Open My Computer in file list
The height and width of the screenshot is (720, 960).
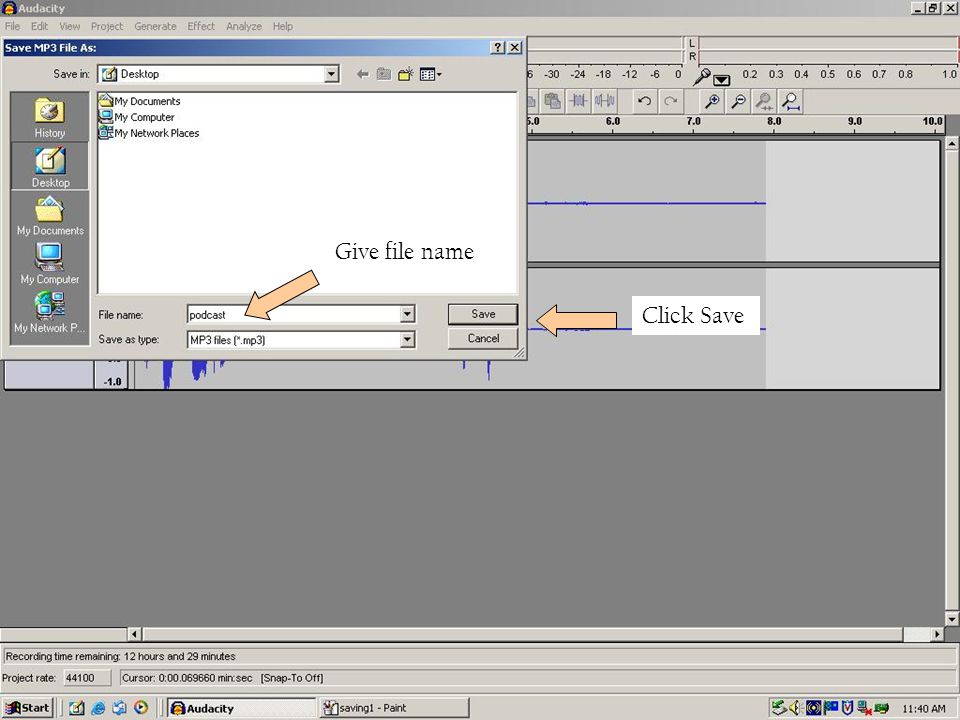(137, 117)
